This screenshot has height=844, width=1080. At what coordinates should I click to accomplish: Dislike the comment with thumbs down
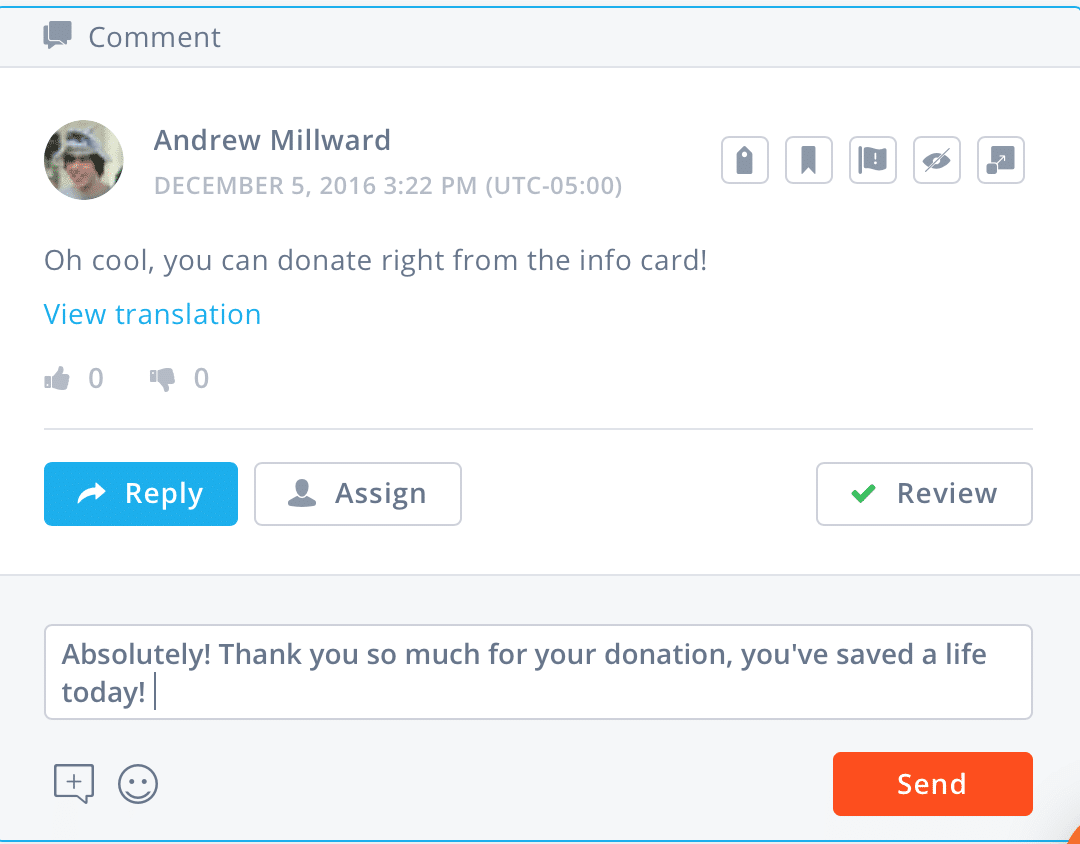(162, 379)
